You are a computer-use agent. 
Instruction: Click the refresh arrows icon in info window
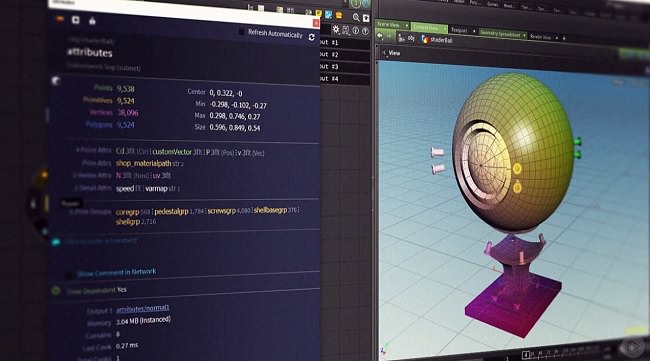pos(311,37)
